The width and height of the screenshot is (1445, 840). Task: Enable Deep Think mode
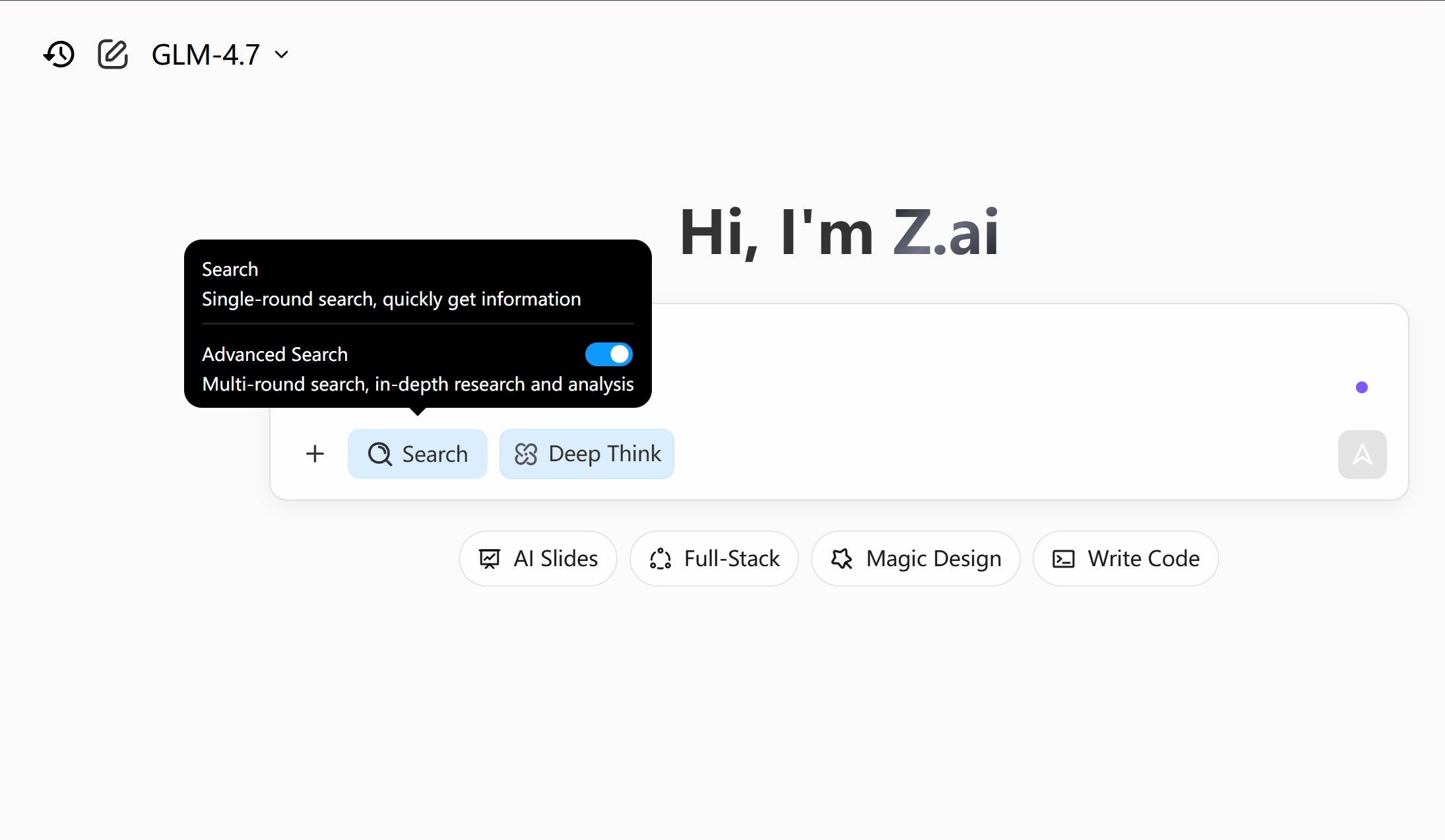[586, 453]
